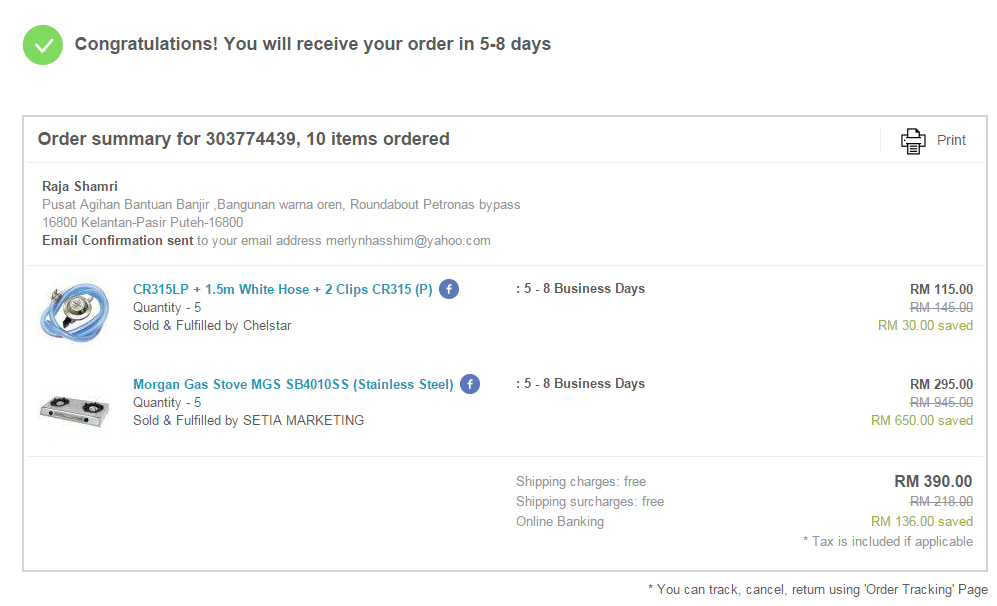Click the RM 650.00 saved text
Viewport: 997px width, 606px height.
point(922,420)
